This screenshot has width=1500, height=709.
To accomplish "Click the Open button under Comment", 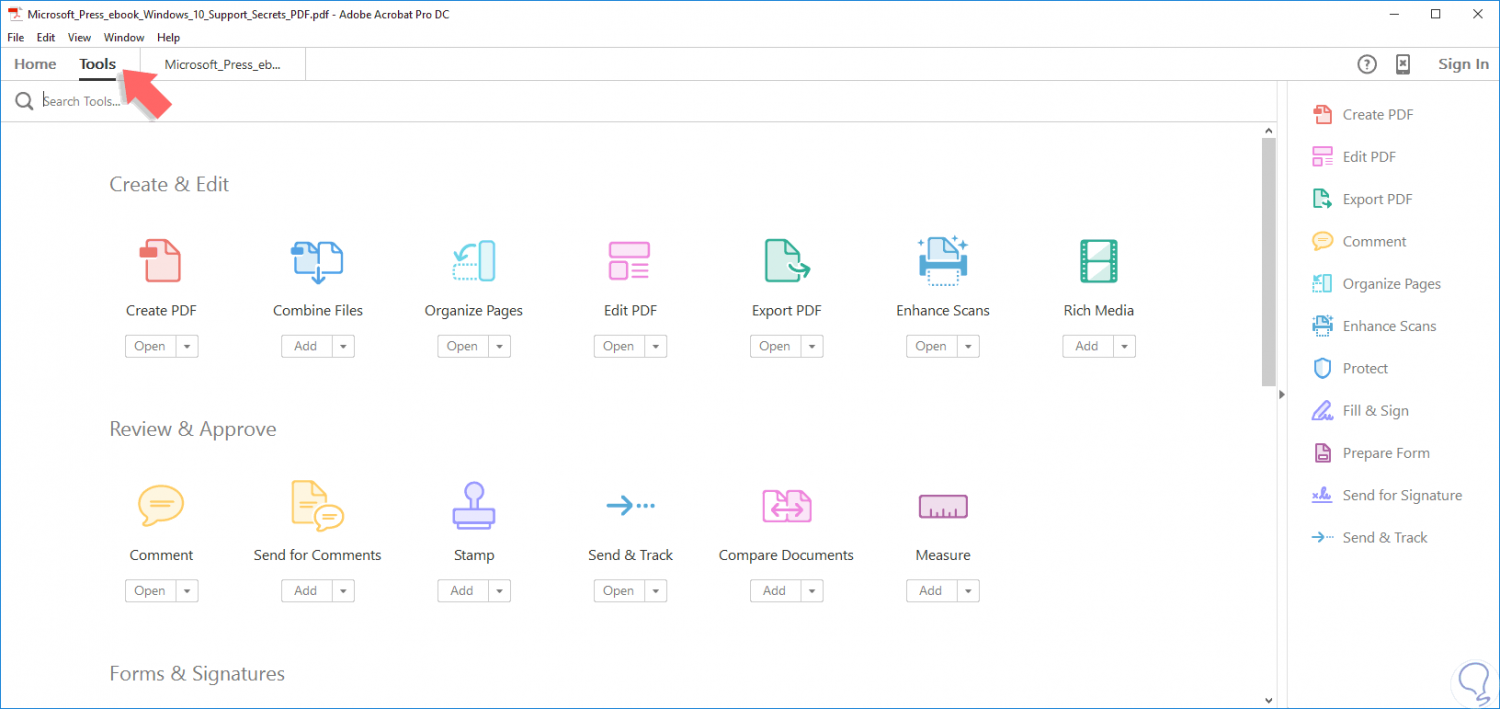I will tap(150, 591).
